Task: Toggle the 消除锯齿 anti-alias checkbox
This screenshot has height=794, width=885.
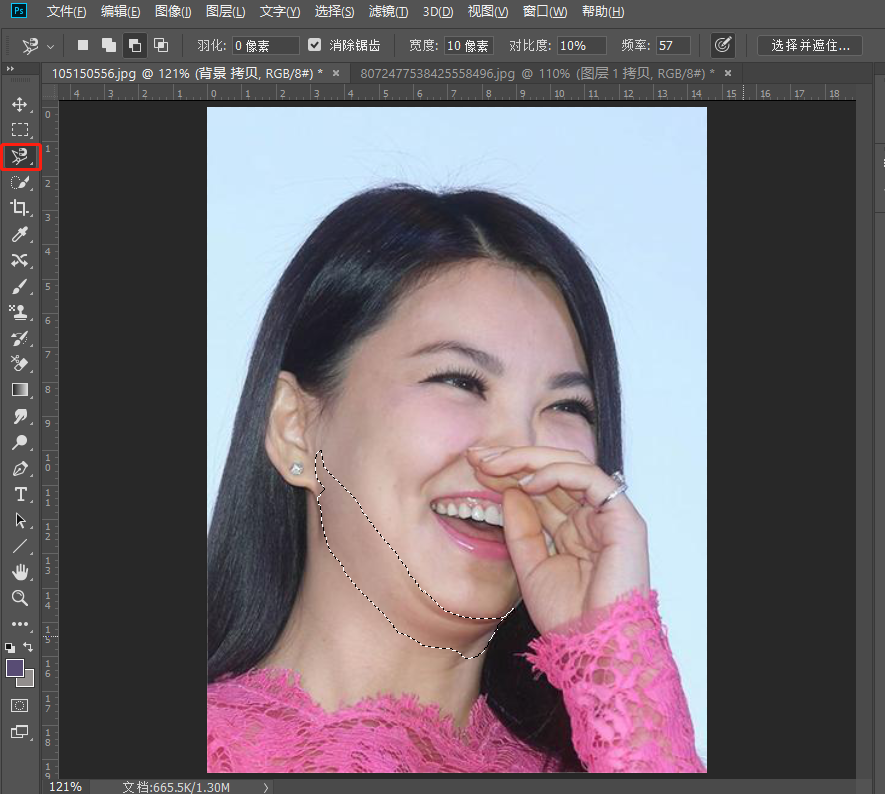Action: (x=315, y=45)
